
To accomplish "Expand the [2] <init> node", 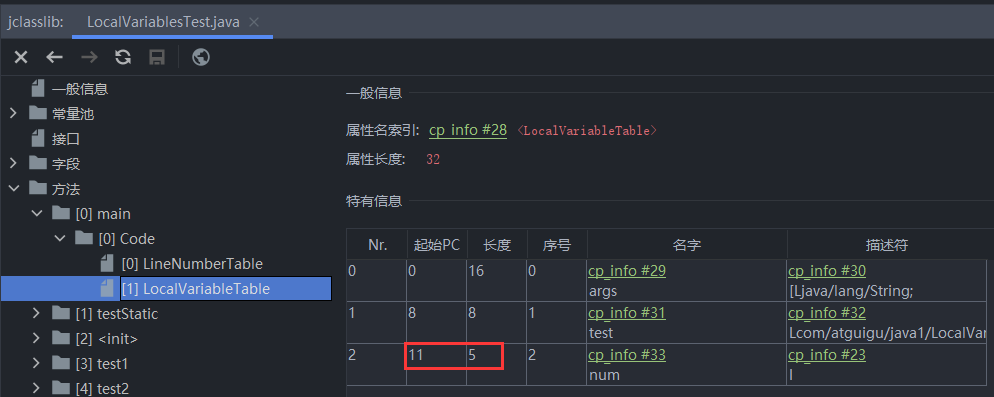I will point(37,339).
